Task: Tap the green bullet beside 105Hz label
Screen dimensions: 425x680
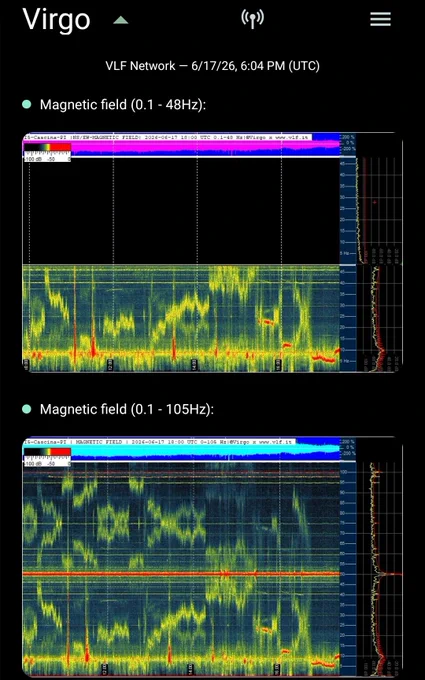Action: tap(27, 409)
